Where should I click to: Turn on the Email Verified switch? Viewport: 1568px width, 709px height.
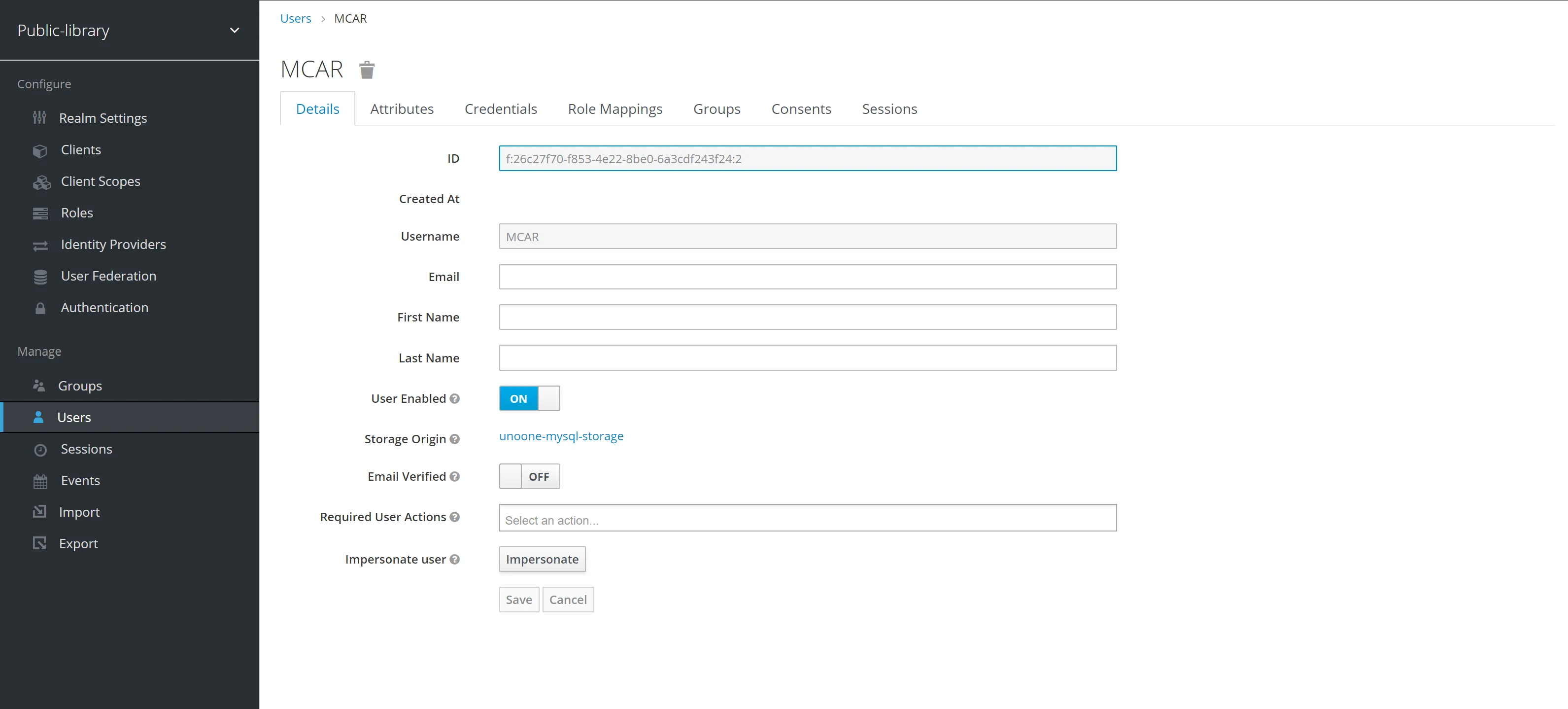coord(529,476)
